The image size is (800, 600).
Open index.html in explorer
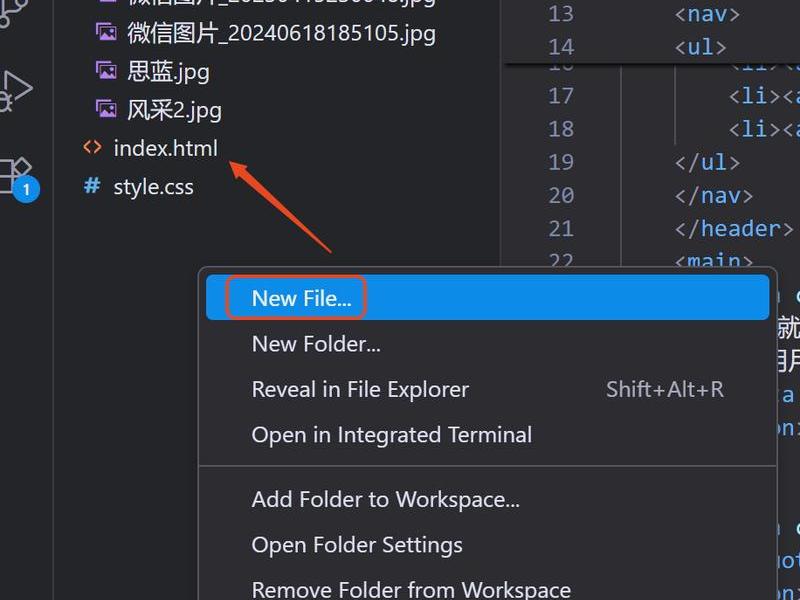(165, 148)
